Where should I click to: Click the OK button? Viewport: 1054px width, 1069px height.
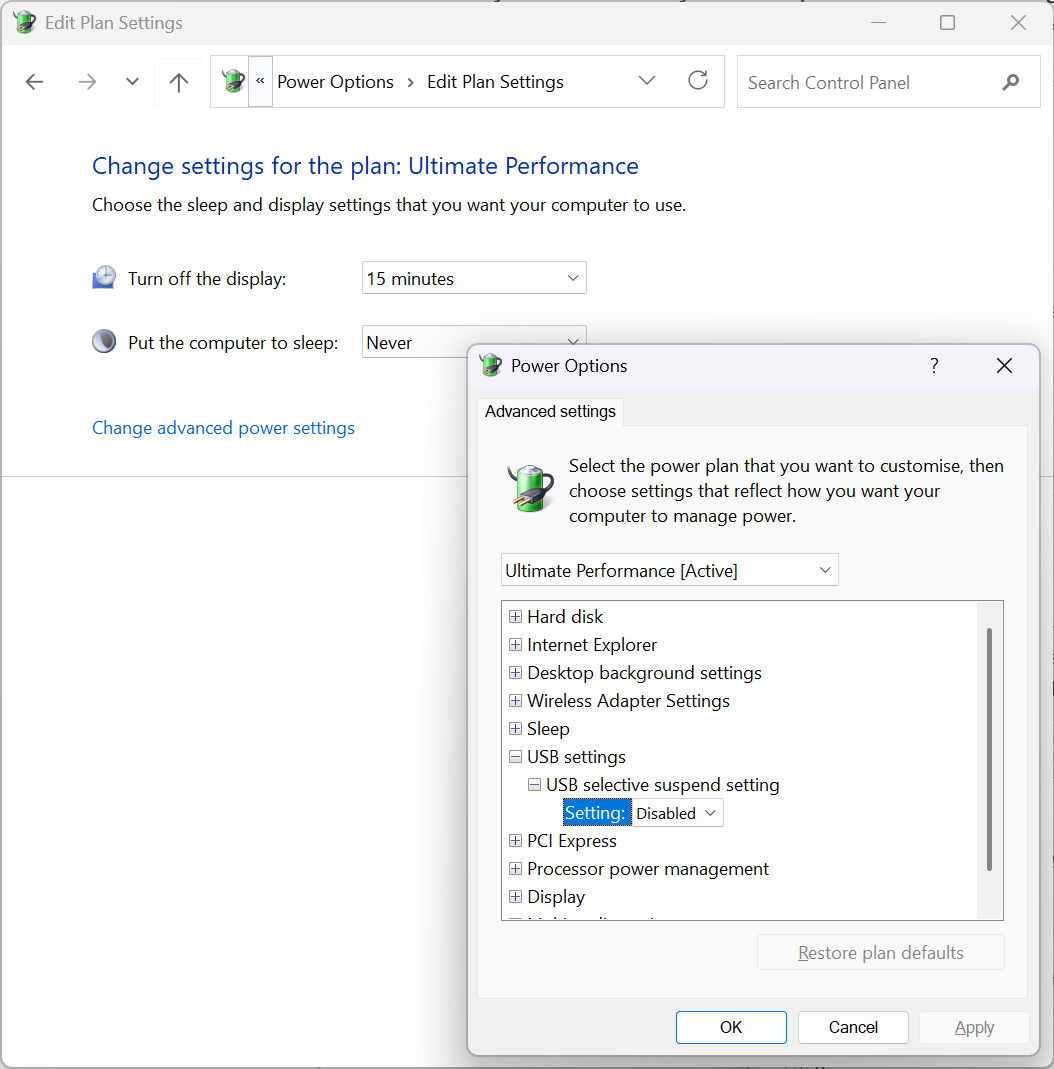(731, 1027)
